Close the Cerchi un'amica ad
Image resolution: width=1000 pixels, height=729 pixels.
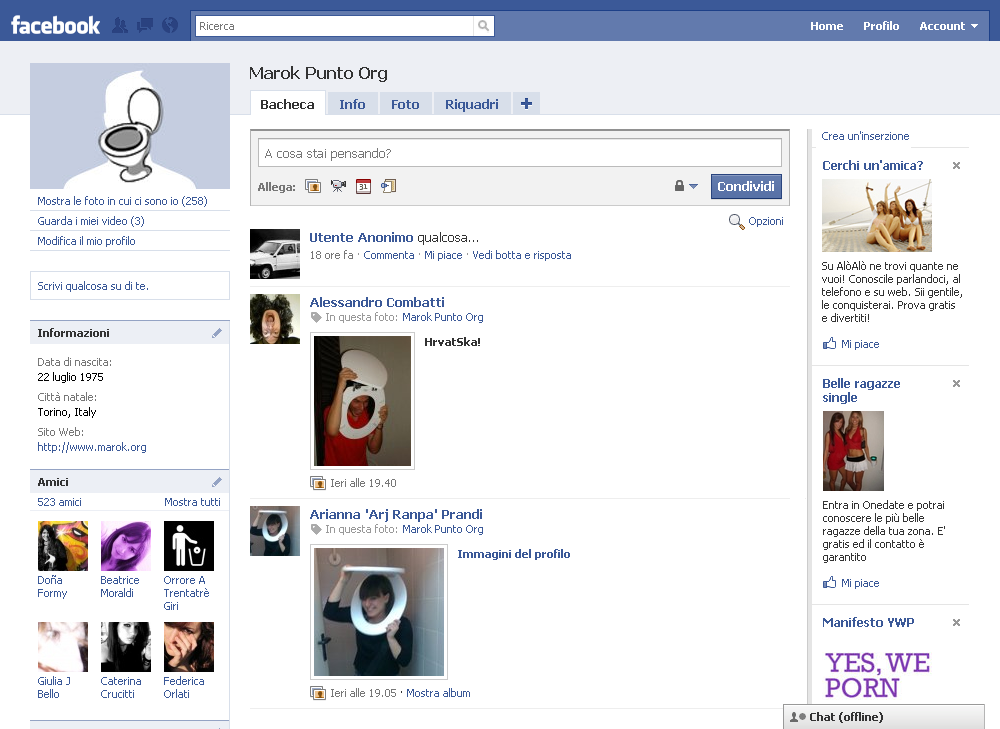[x=956, y=166]
